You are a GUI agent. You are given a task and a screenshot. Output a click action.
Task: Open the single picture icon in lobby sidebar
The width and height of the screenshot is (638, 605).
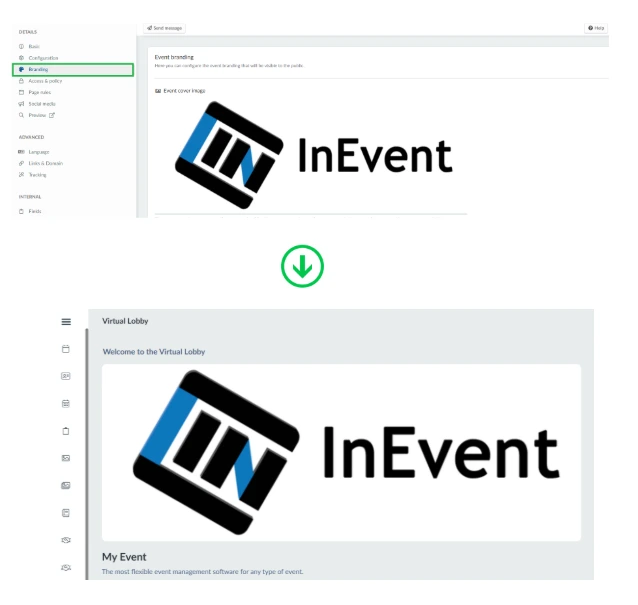(x=66, y=458)
